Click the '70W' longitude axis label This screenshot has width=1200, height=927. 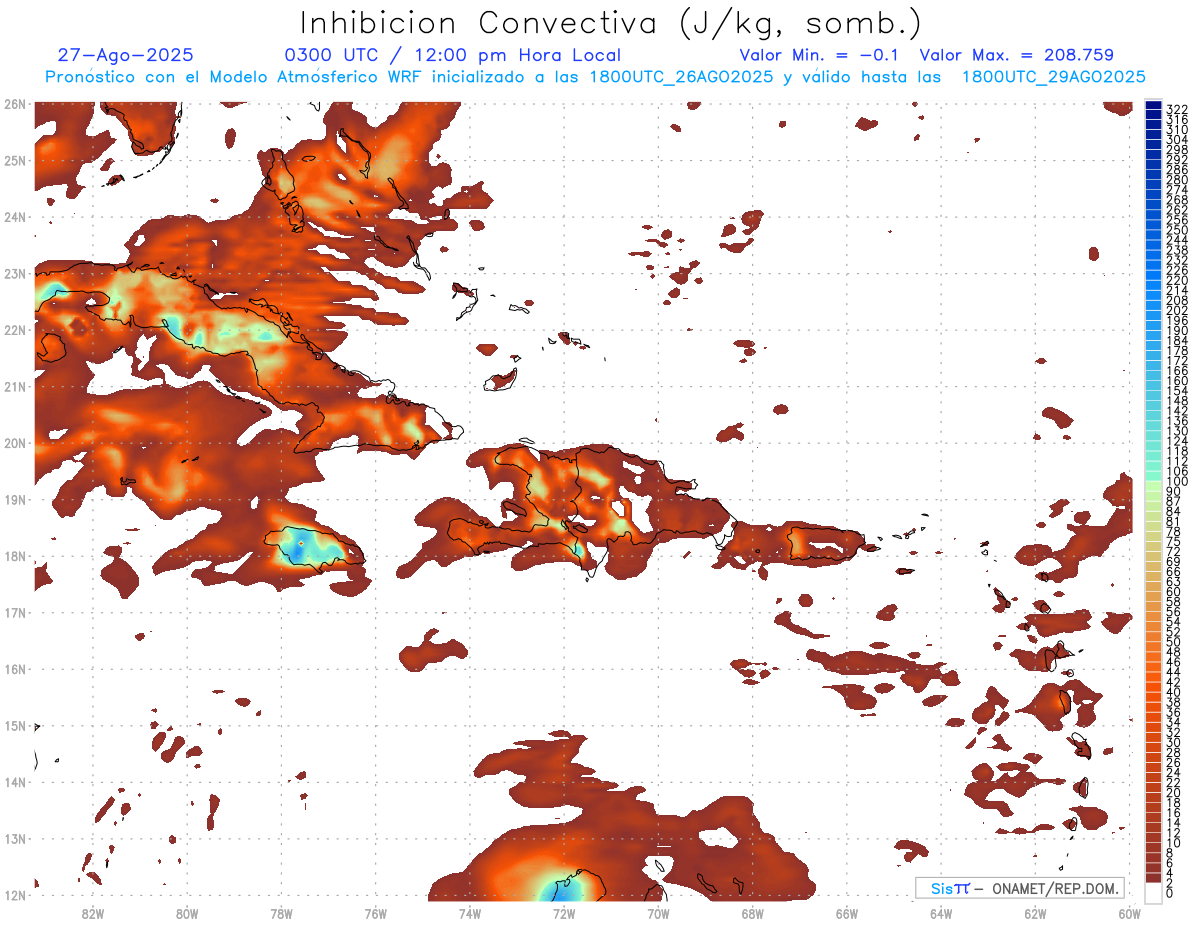[x=658, y=913]
